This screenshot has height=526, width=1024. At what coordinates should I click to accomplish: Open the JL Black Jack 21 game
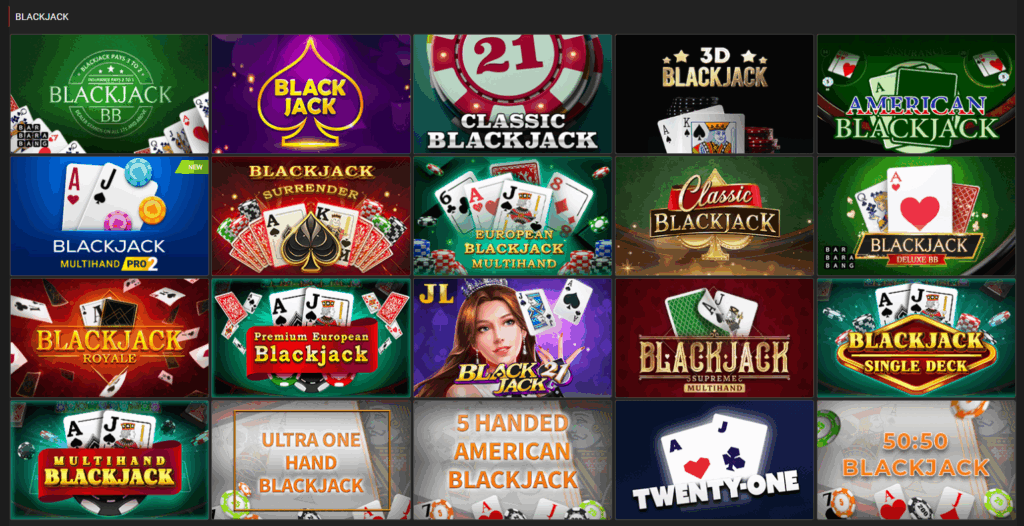pyautogui.click(x=513, y=338)
